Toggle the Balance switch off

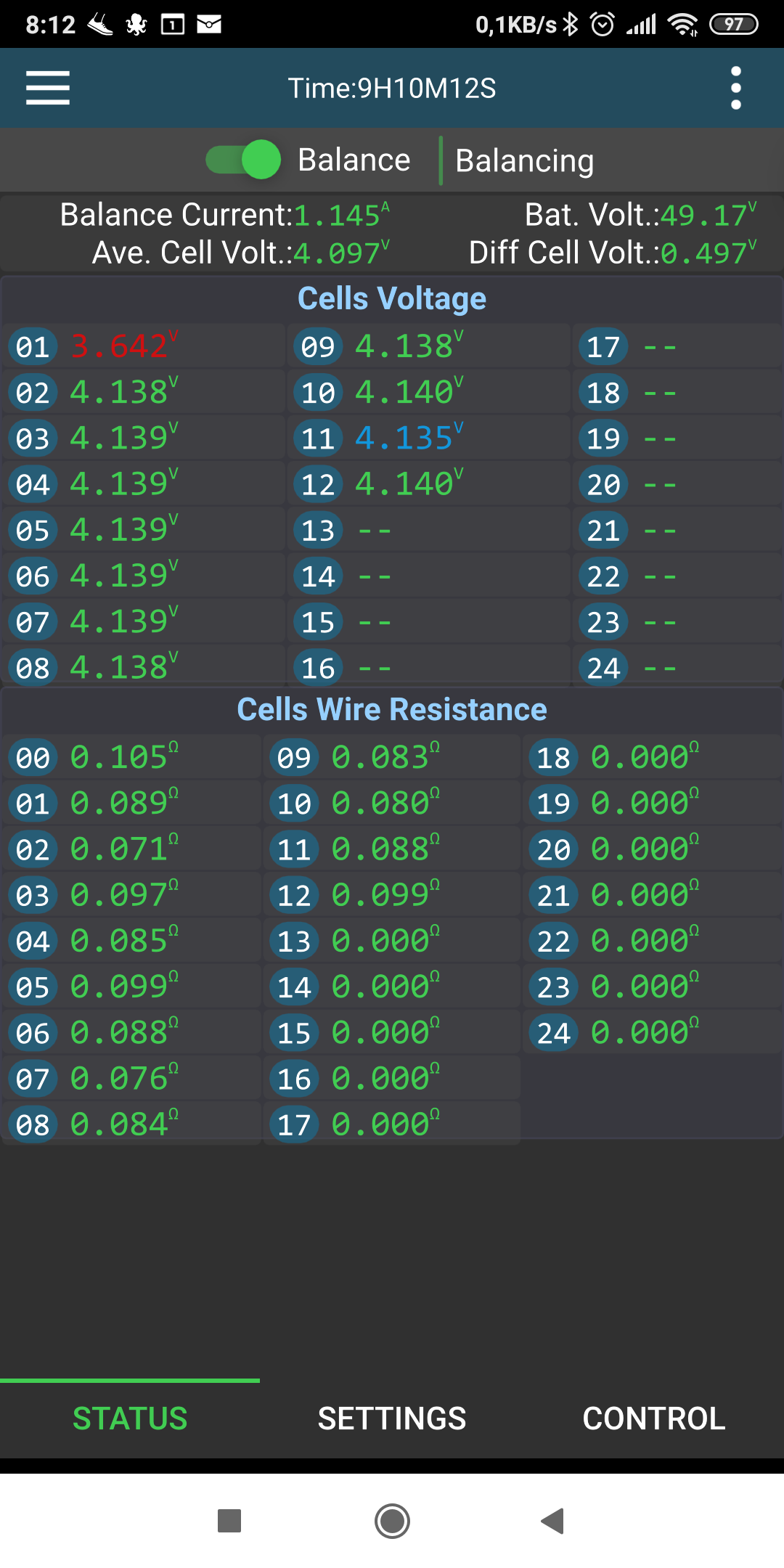pyautogui.click(x=243, y=160)
